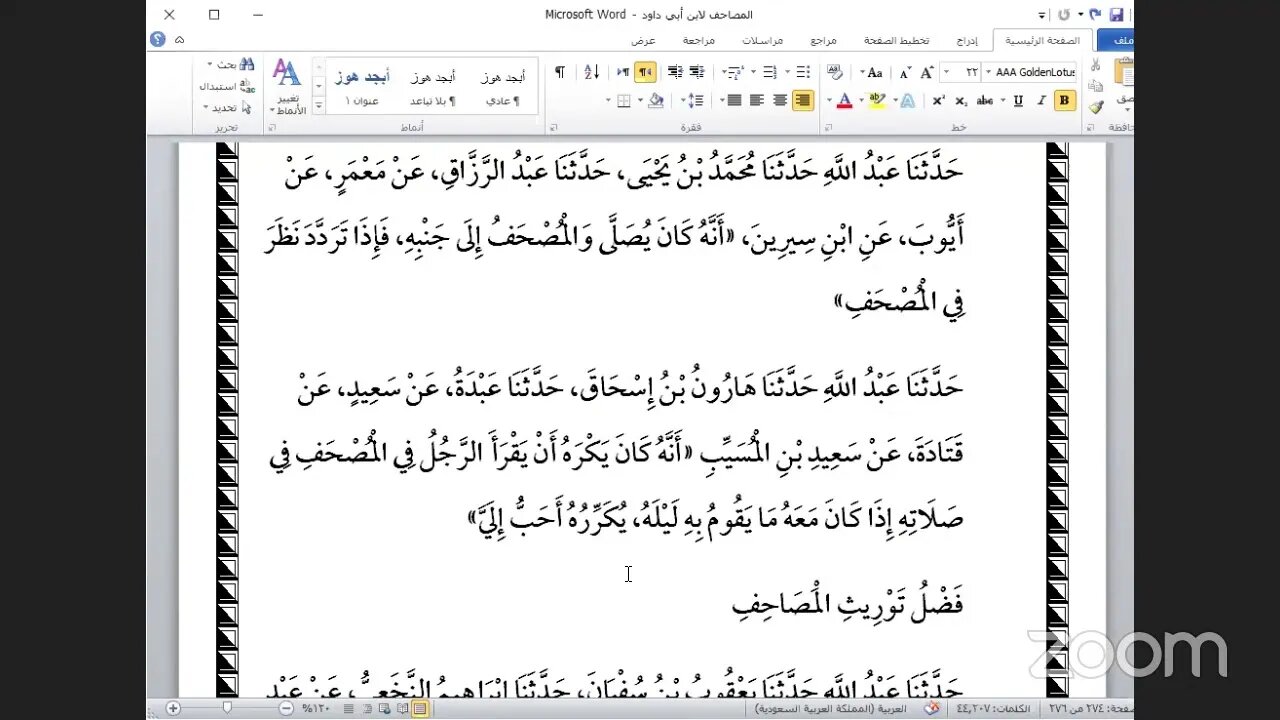Toggle superscript formatting
The width and height of the screenshot is (1280, 720).
[x=938, y=100]
